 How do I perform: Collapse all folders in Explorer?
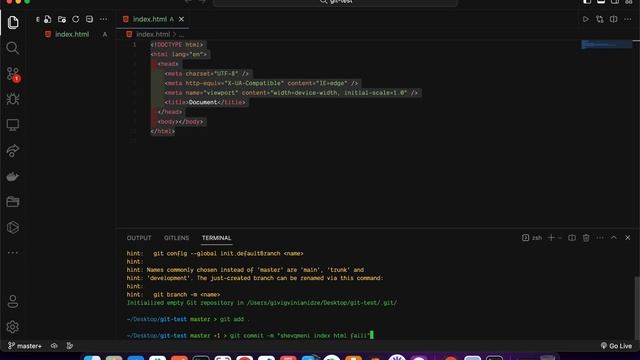coord(89,19)
